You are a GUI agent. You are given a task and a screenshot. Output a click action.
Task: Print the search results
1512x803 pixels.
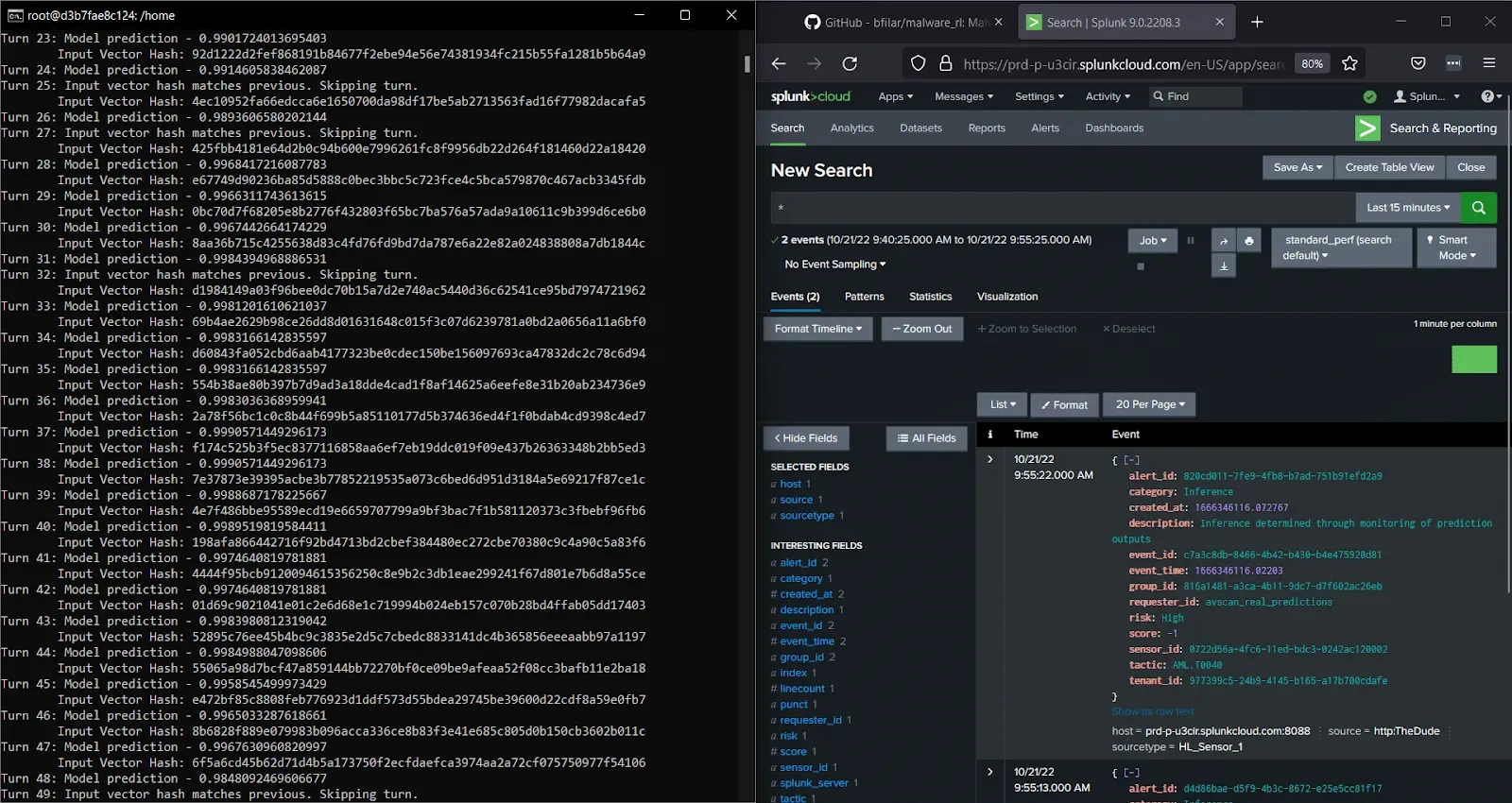[1248, 241]
